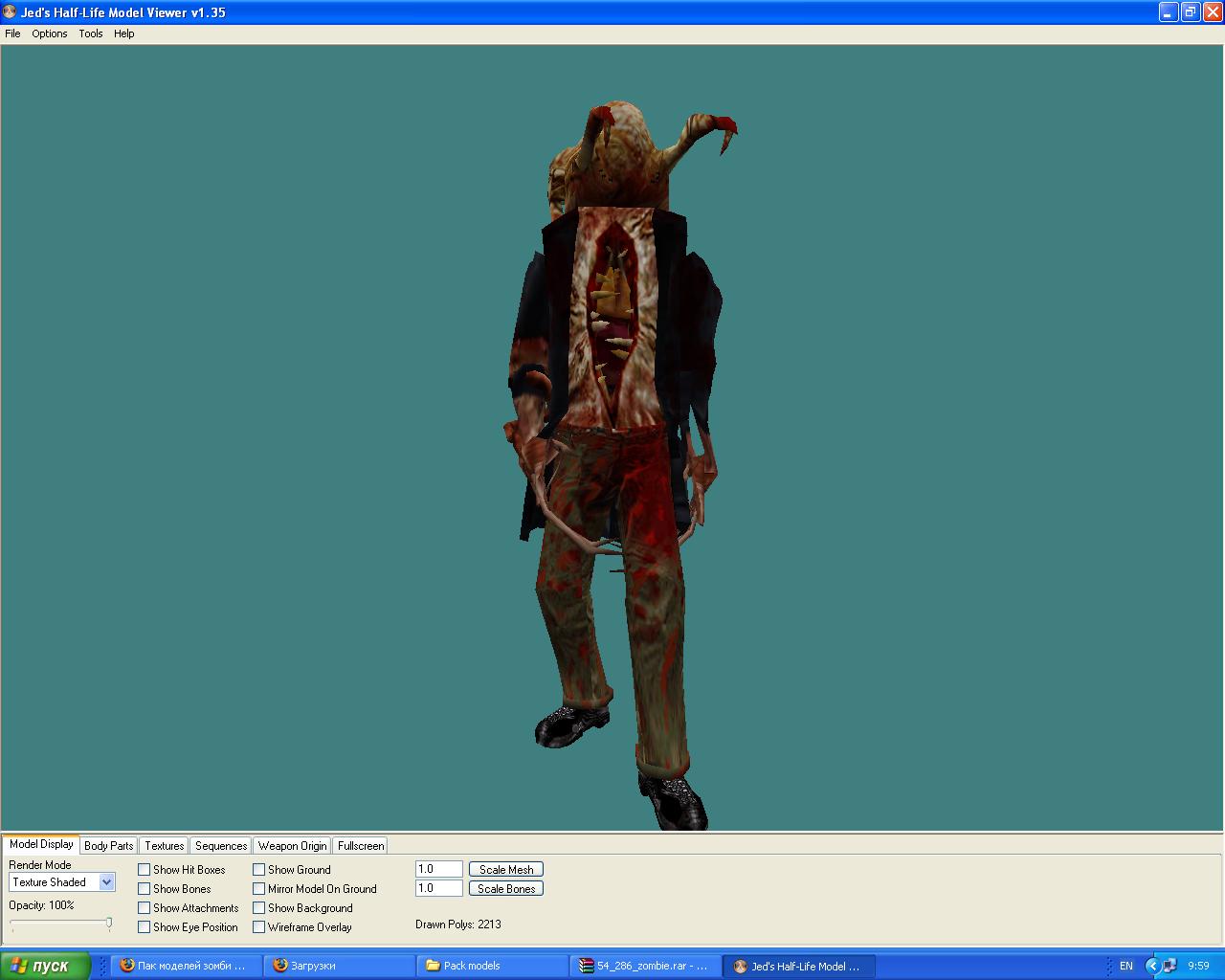
Task: Switch to the Body Parts tab
Action: [x=109, y=846]
